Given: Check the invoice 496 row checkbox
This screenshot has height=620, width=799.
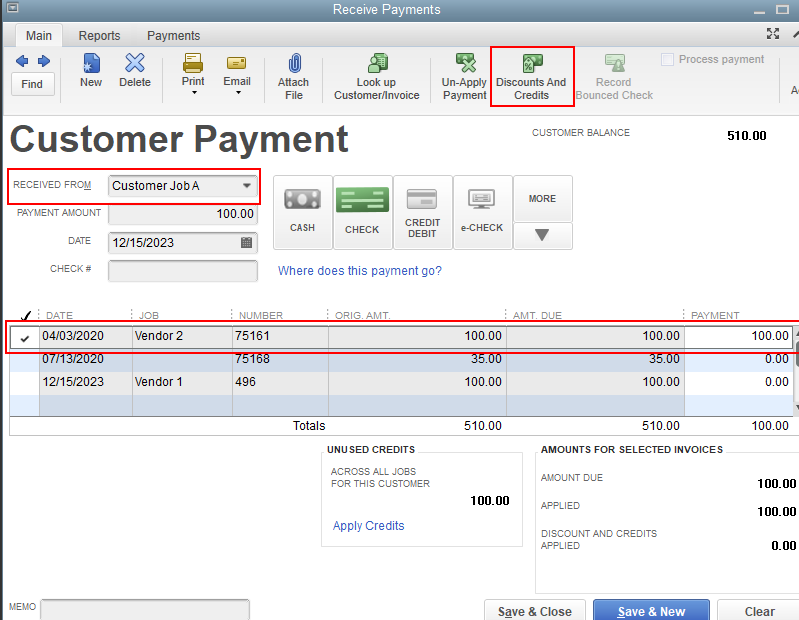Looking at the screenshot, I should [24, 382].
